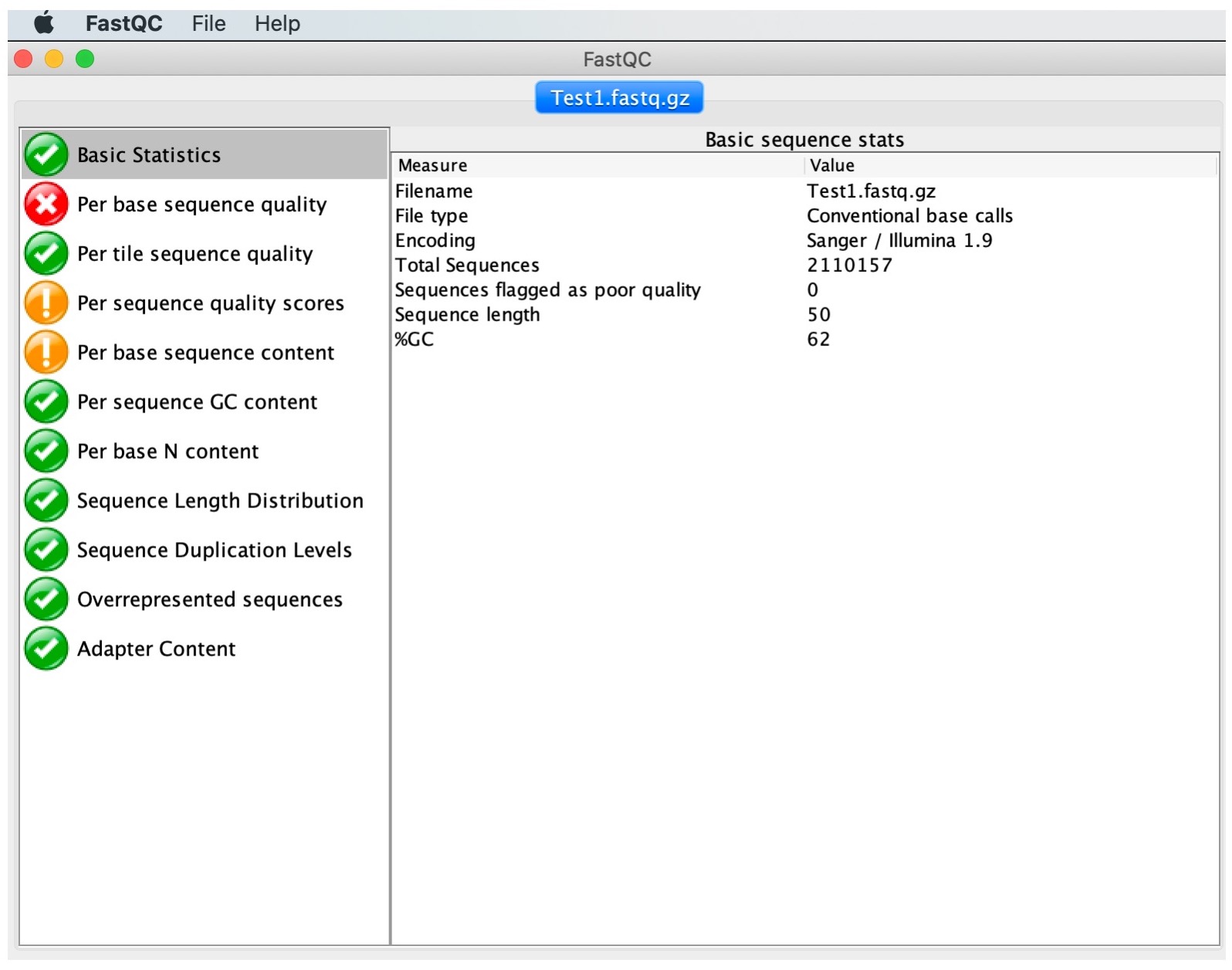Select Per base N content module
The height and width of the screenshot is (970, 1232).
[x=168, y=451]
